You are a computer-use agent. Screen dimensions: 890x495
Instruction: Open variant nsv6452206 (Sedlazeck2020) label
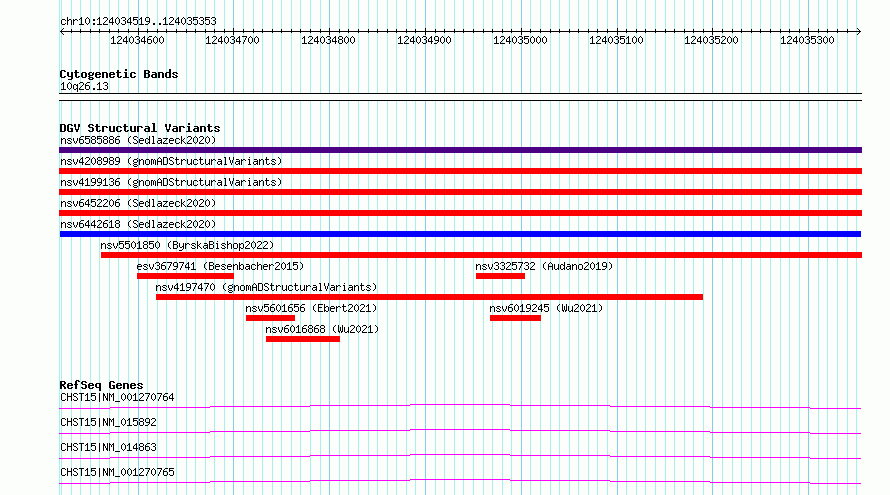coord(138,203)
